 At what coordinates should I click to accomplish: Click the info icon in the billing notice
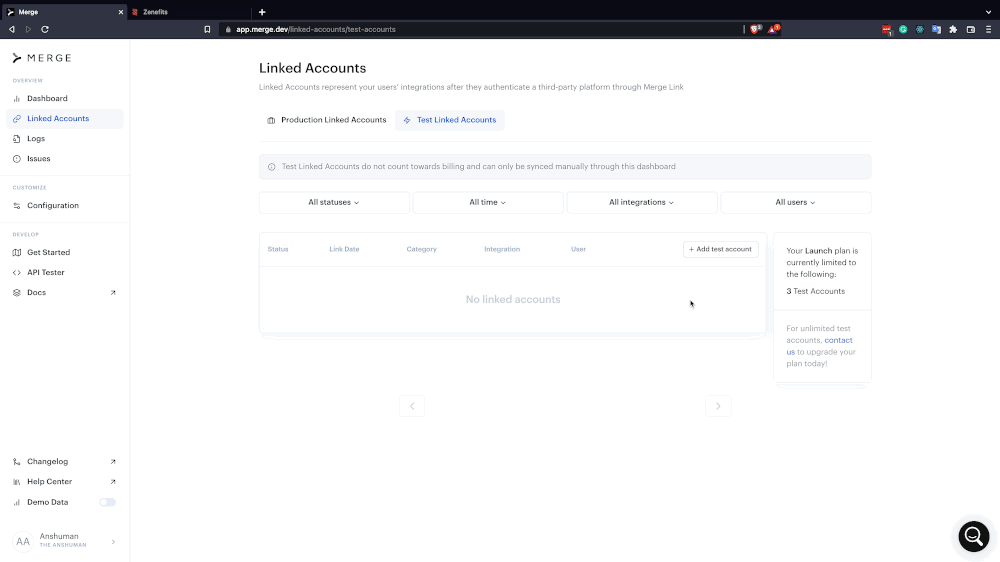pos(272,166)
